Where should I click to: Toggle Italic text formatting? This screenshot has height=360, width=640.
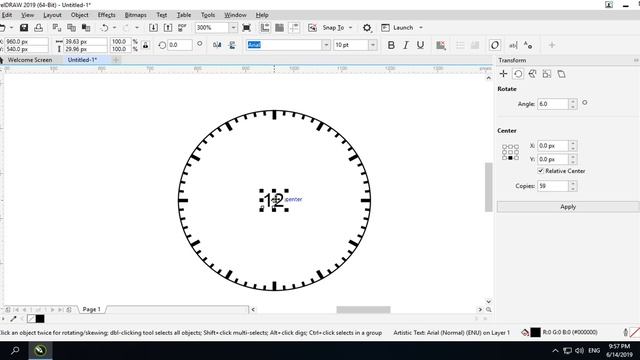pyautogui.click(x=406, y=45)
